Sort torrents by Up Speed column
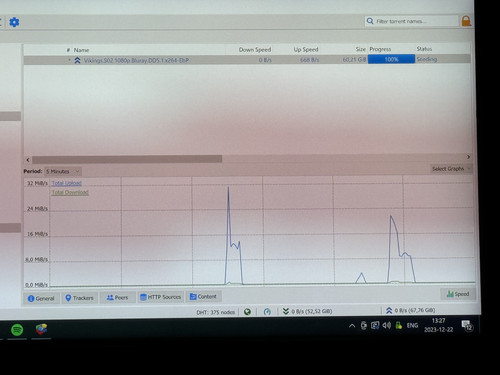The image size is (500, 375). [306, 50]
